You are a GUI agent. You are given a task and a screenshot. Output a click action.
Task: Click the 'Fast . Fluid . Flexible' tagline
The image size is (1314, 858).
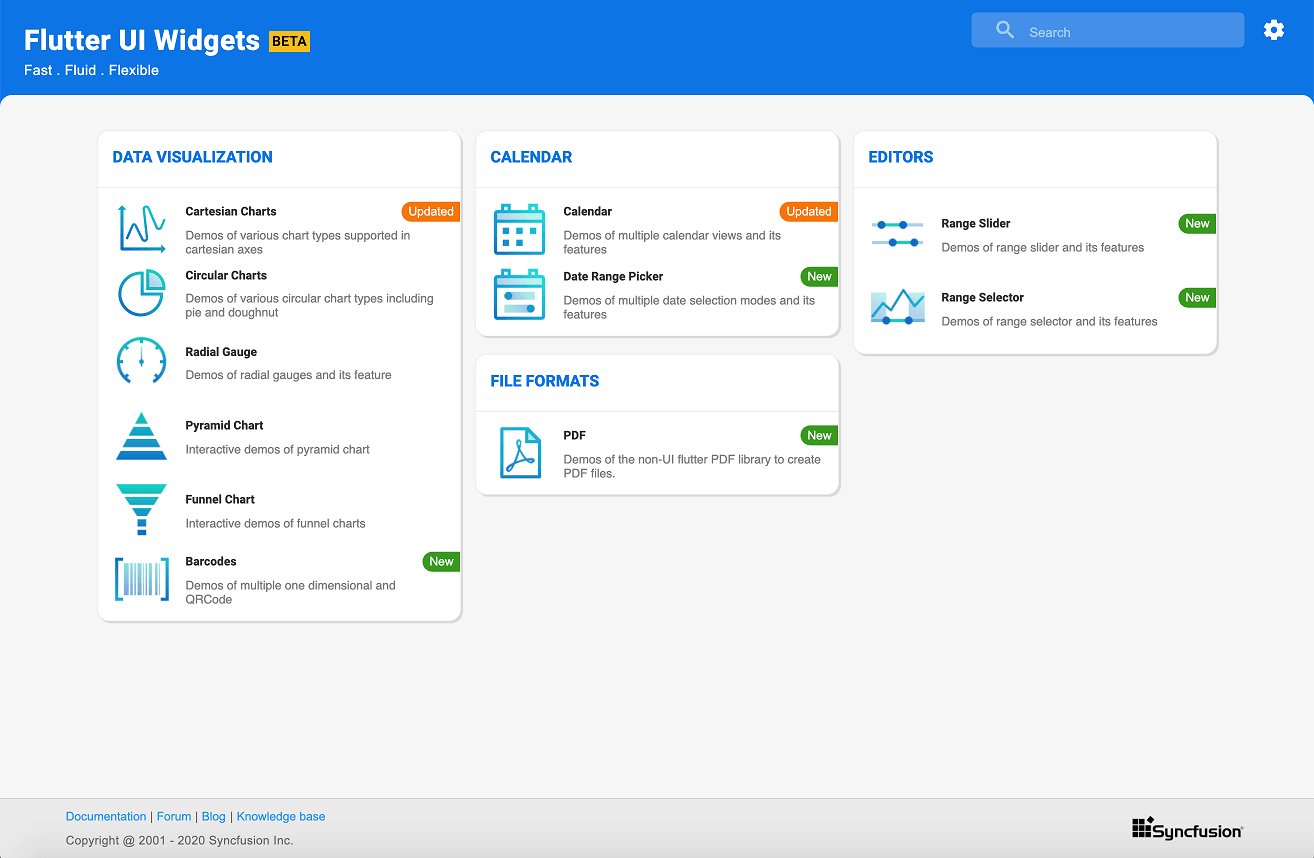coord(92,71)
